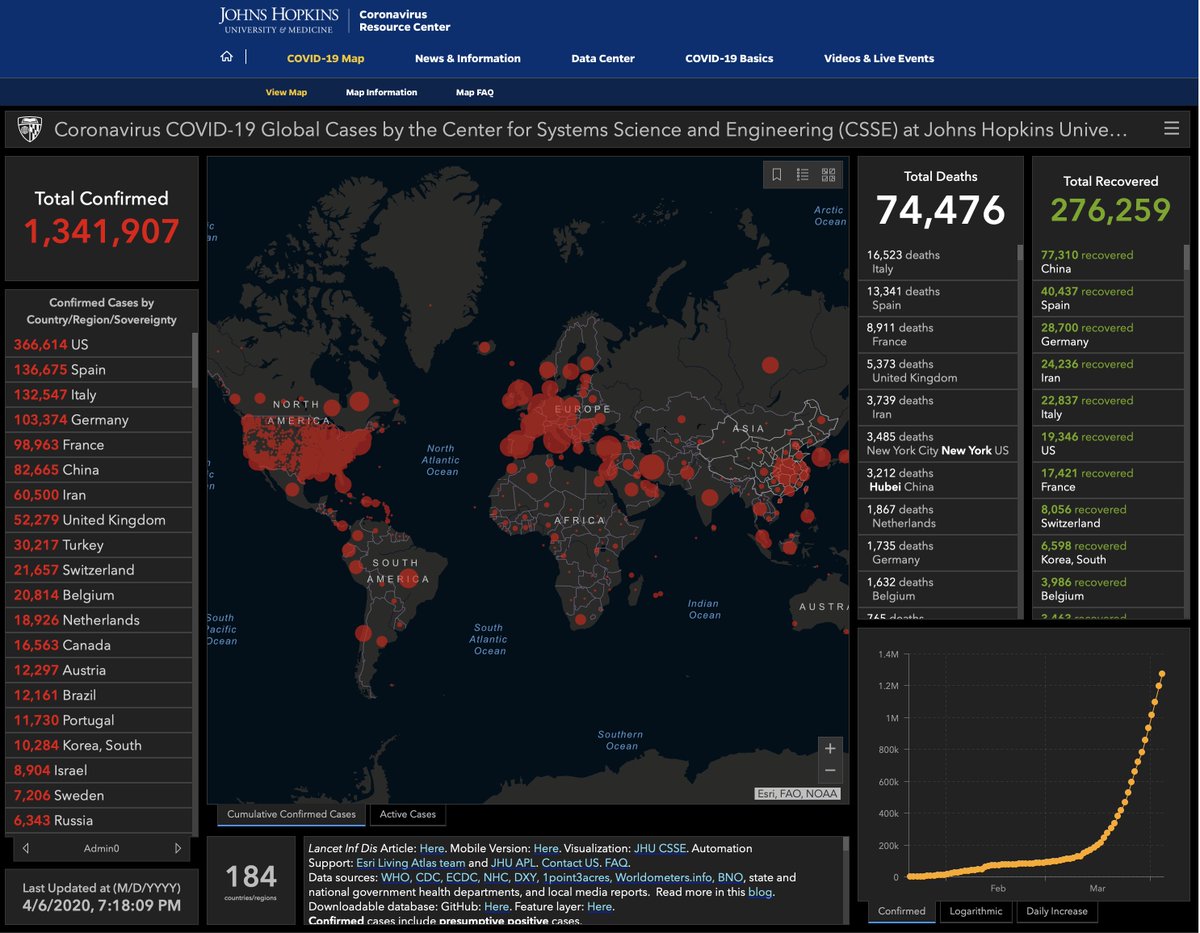Screen dimensions: 1200x933
Task: Open the Lancet article Here link
Action: 432,848
